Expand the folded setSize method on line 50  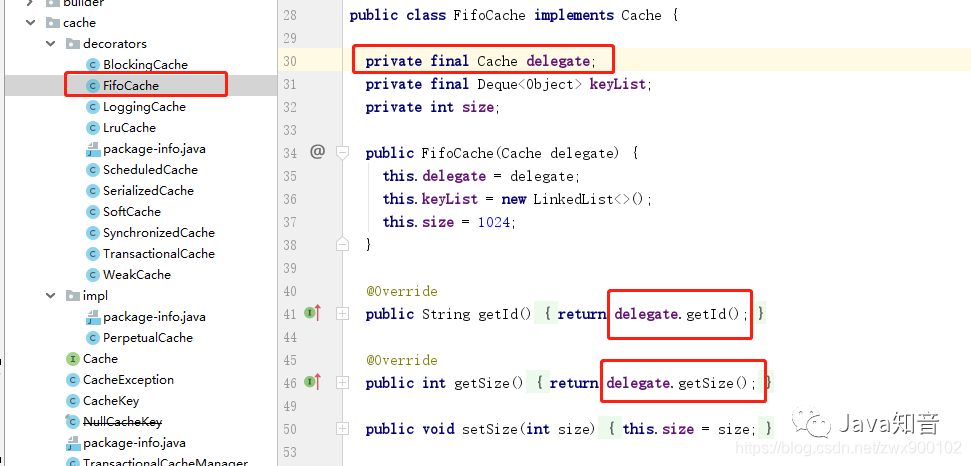(342, 429)
